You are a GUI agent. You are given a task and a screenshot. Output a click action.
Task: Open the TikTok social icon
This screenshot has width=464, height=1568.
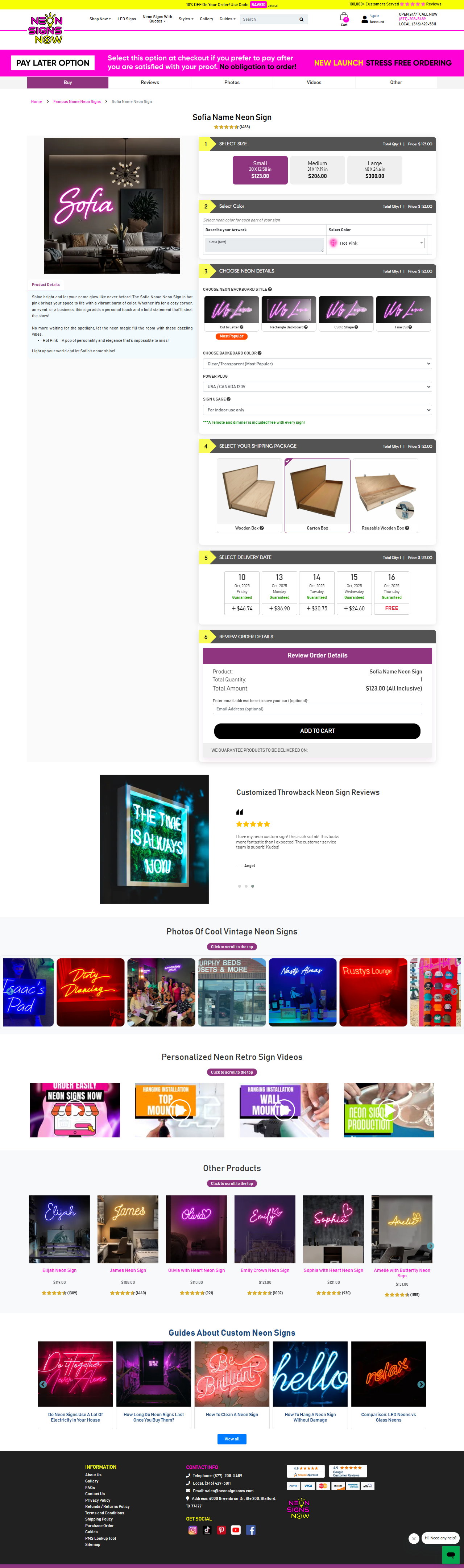click(x=207, y=1530)
